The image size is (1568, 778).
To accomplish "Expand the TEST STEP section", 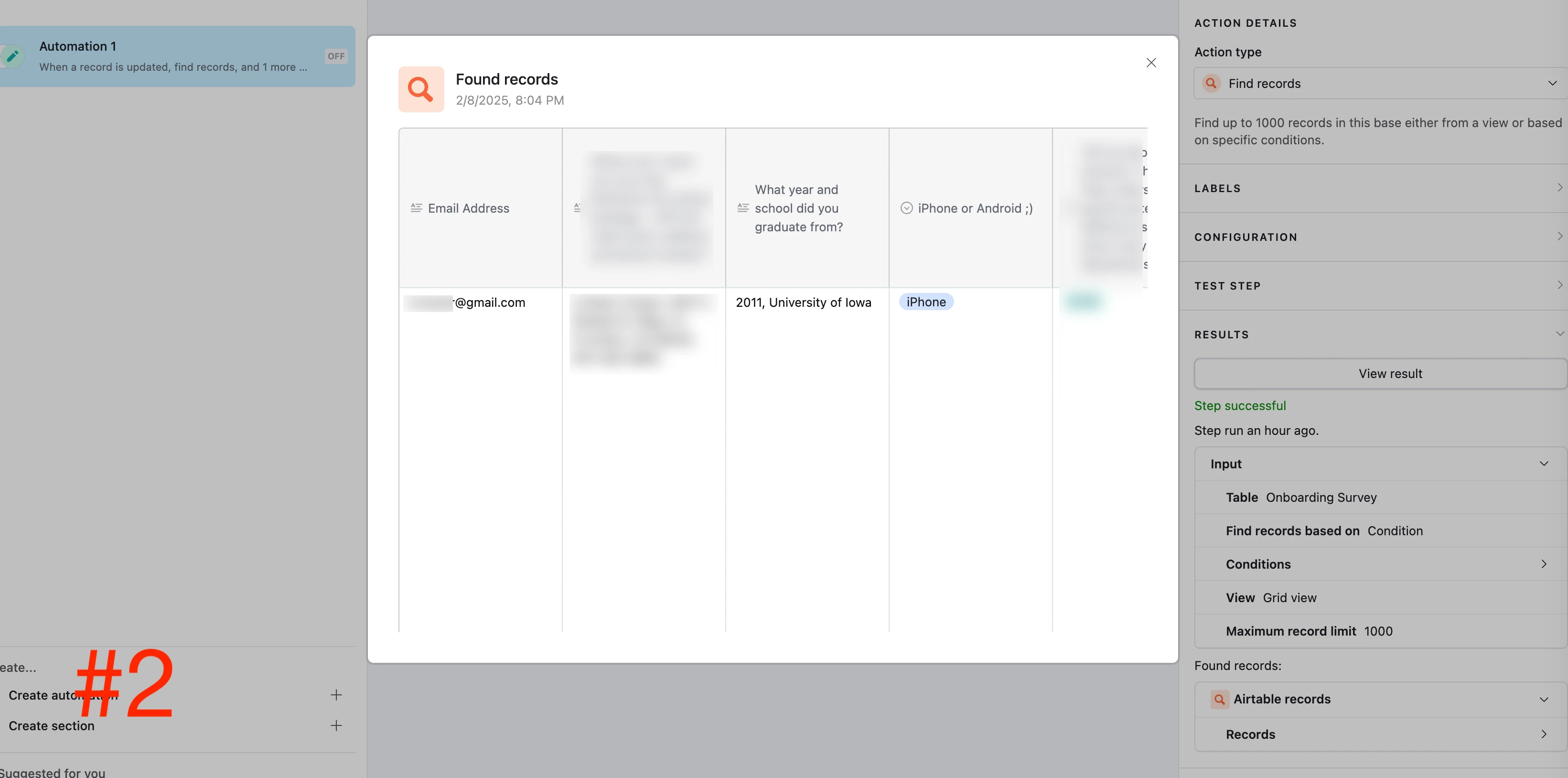I will click(x=1559, y=285).
